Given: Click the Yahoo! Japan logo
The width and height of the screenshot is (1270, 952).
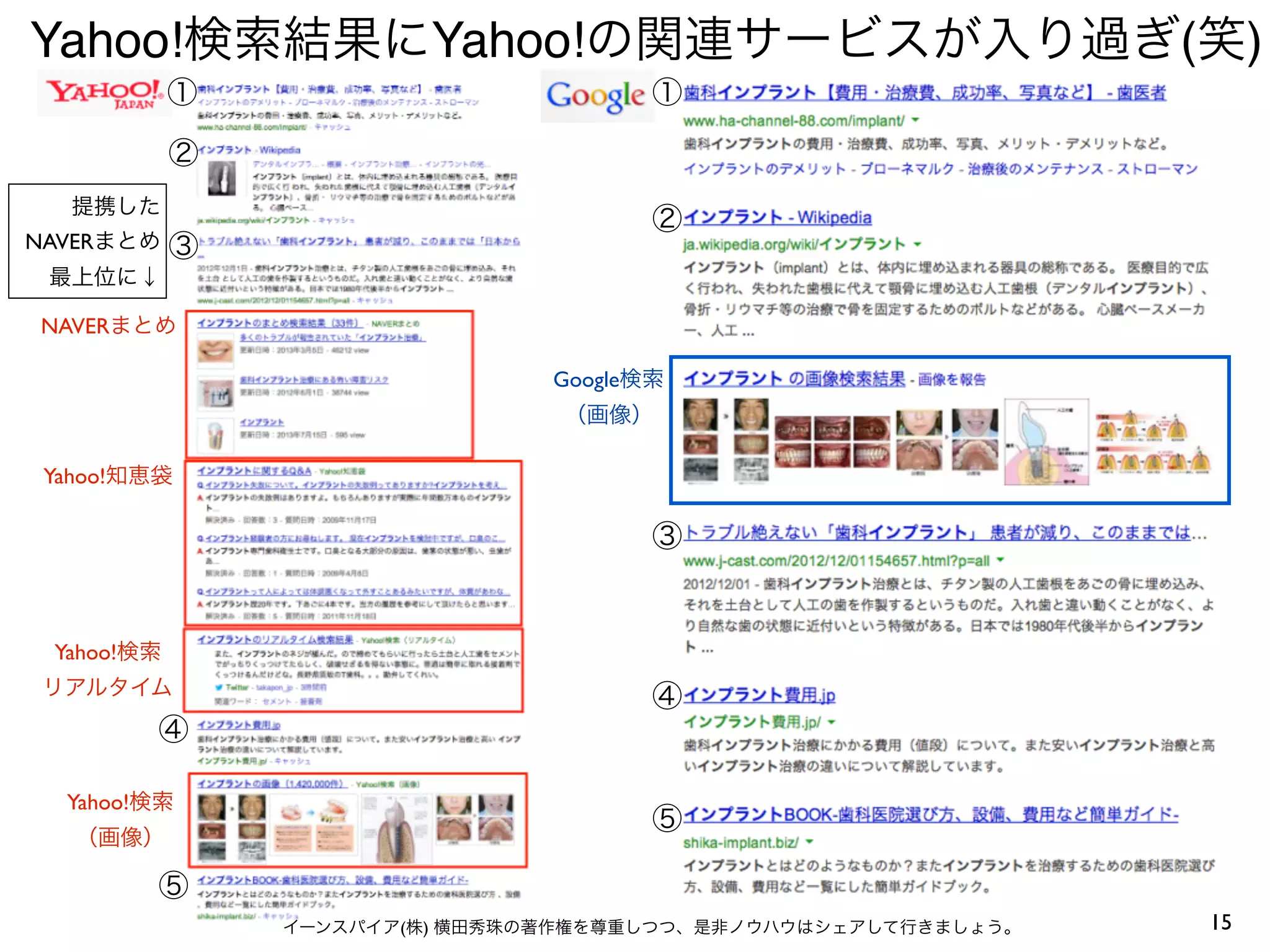Looking at the screenshot, I should (x=104, y=94).
